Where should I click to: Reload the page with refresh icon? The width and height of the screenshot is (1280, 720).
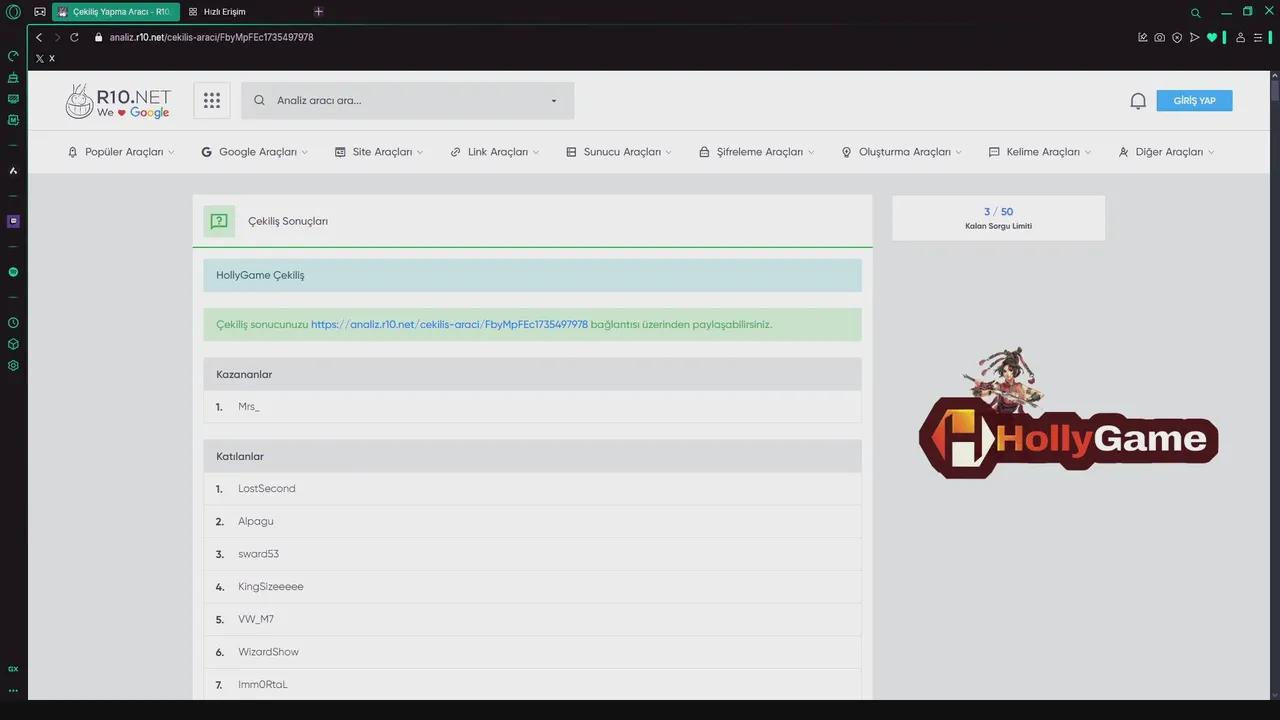(74, 37)
